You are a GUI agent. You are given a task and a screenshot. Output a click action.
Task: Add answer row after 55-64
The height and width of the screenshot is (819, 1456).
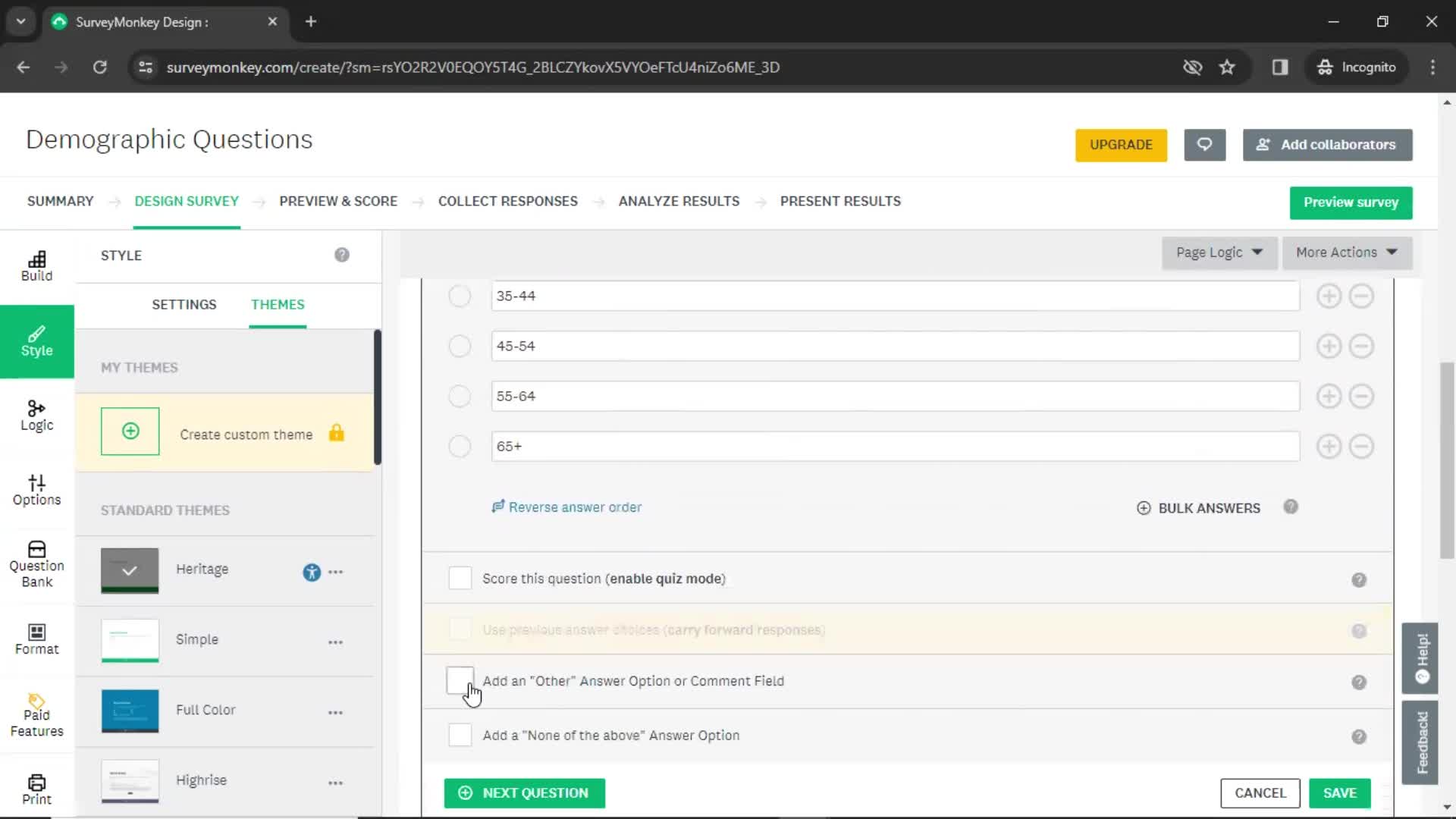(1329, 396)
